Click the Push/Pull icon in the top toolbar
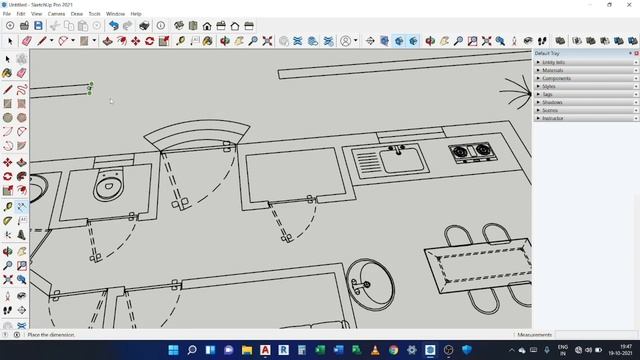Viewport: 640px width, 360px height. (x=107, y=41)
